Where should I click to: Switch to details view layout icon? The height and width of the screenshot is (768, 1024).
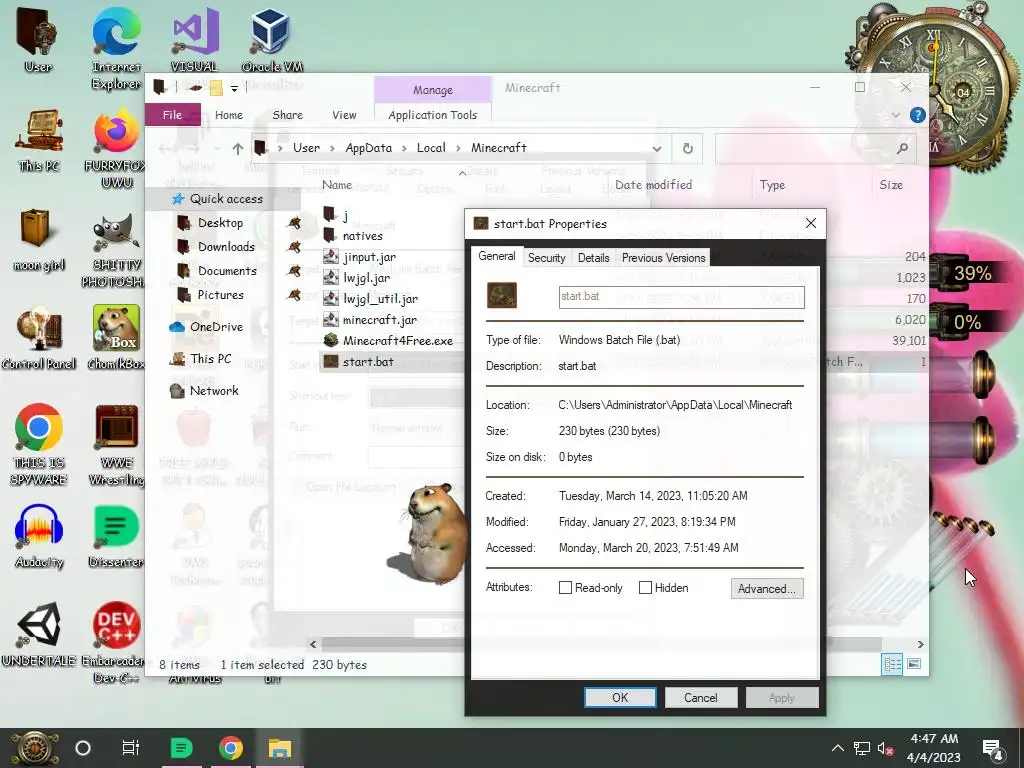click(x=892, y=664)
